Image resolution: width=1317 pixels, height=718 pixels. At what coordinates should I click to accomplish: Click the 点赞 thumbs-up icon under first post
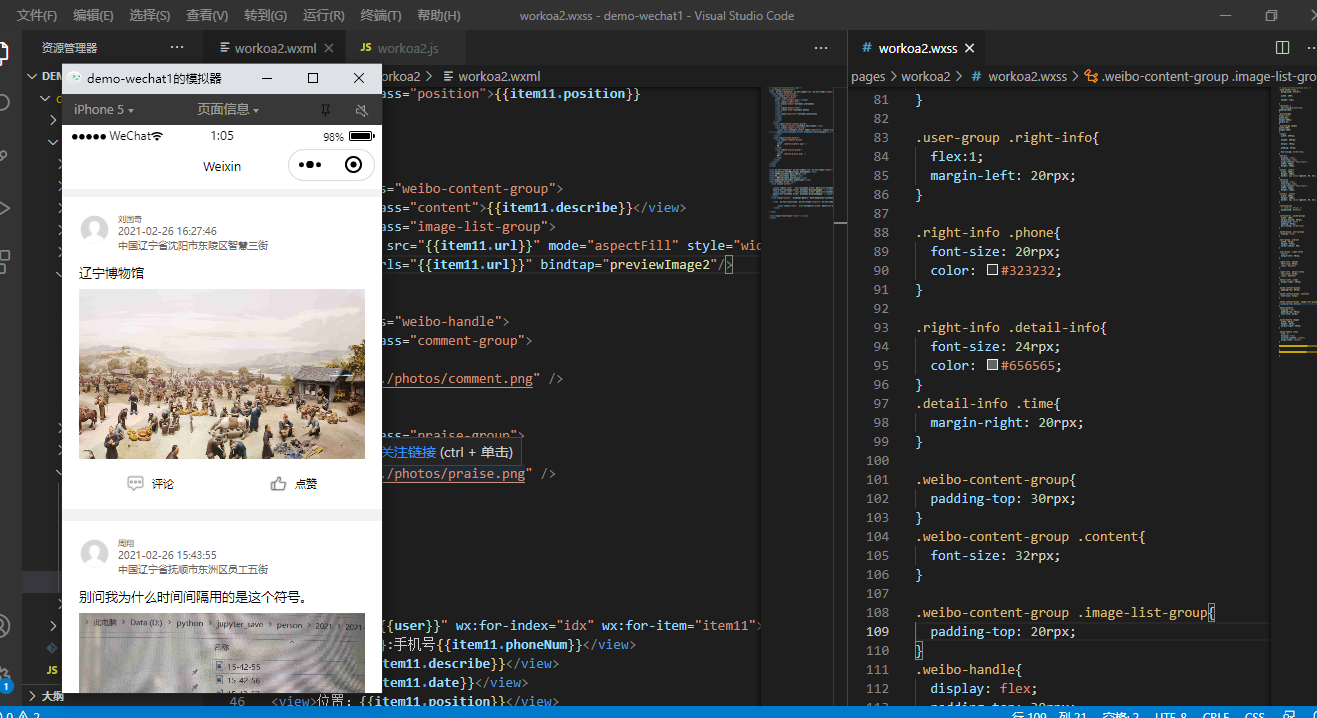[278, 484]
